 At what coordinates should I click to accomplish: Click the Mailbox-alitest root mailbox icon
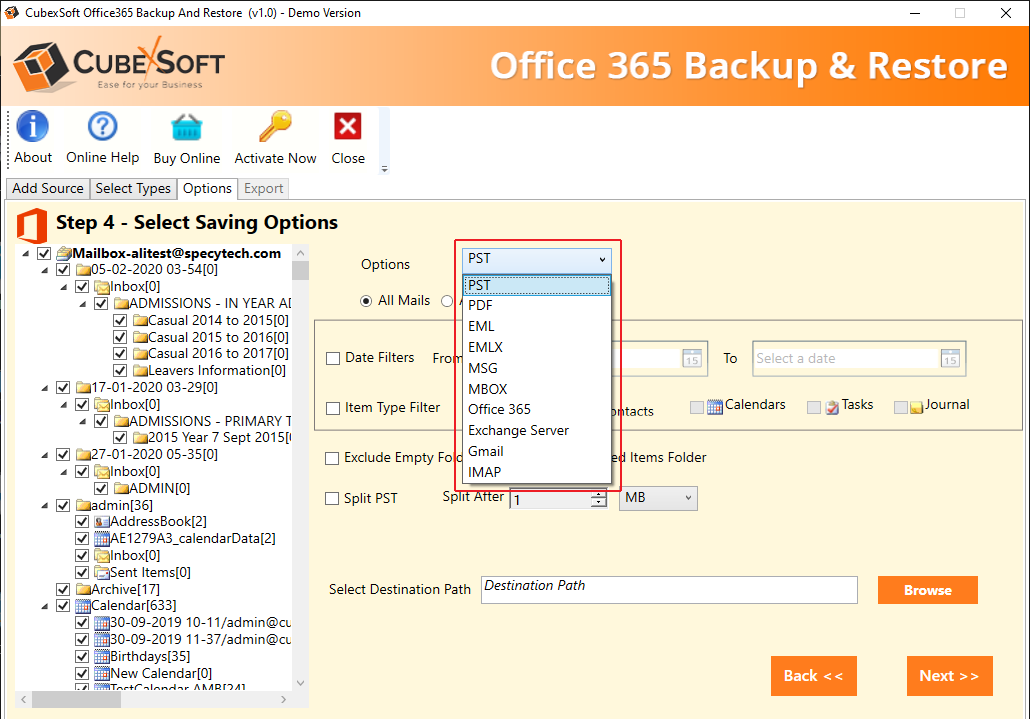[x=64, y=253]
